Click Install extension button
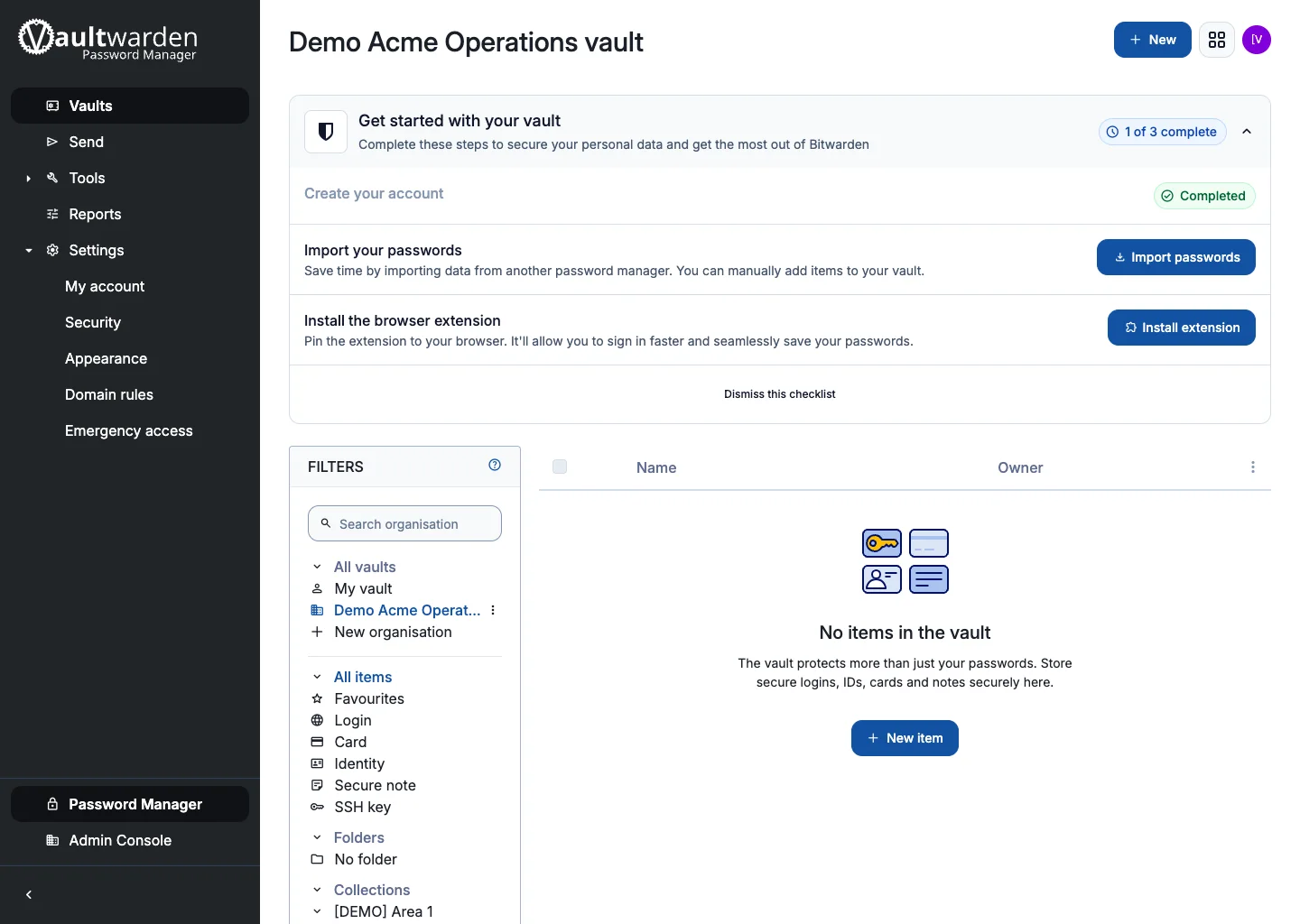Viewport: 1300px width, 924px height. pyautogui.click(x=1182, y=328)
